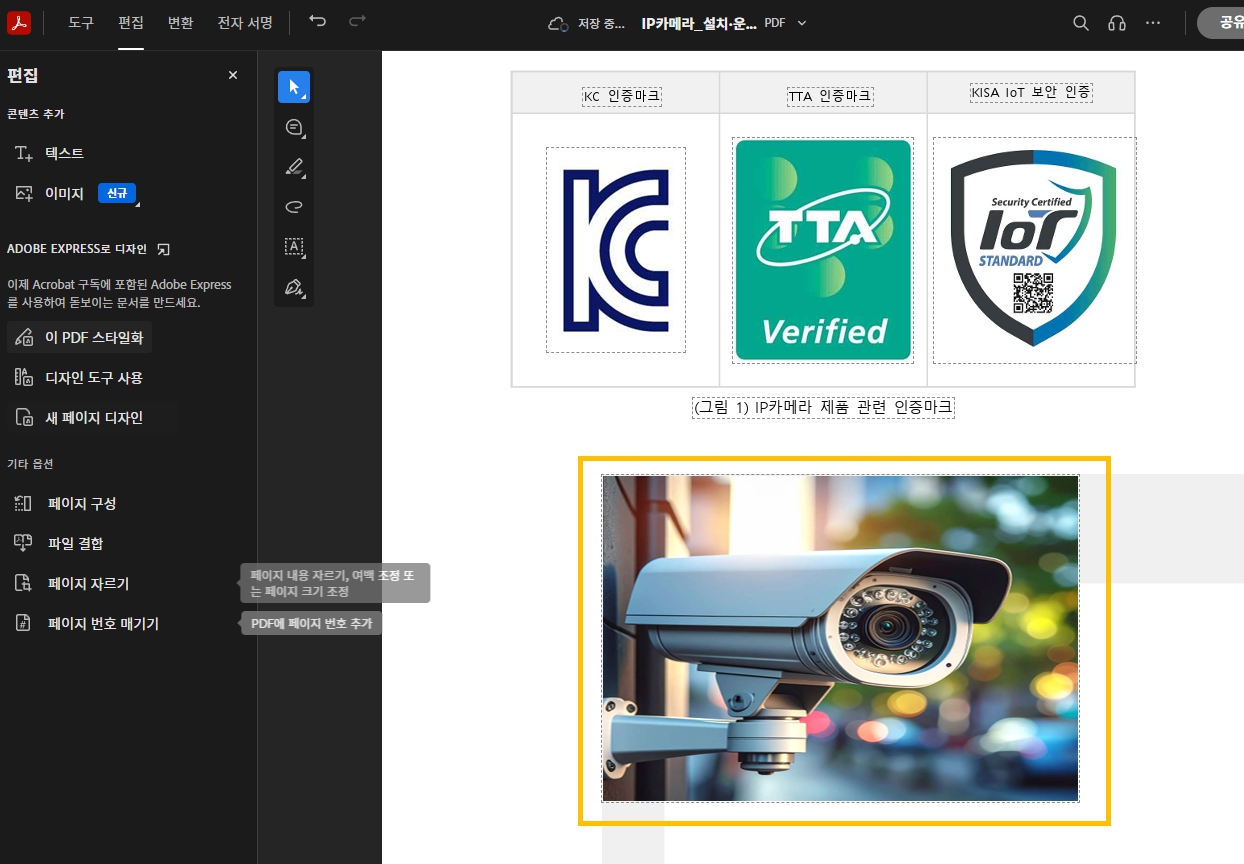Open 파일 결합
1244x864 pixels.
pos(75,543)
